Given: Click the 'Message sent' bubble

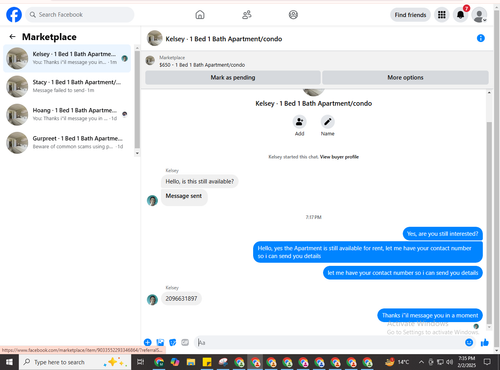Looking at the screenshot, I should click(184, 197).
